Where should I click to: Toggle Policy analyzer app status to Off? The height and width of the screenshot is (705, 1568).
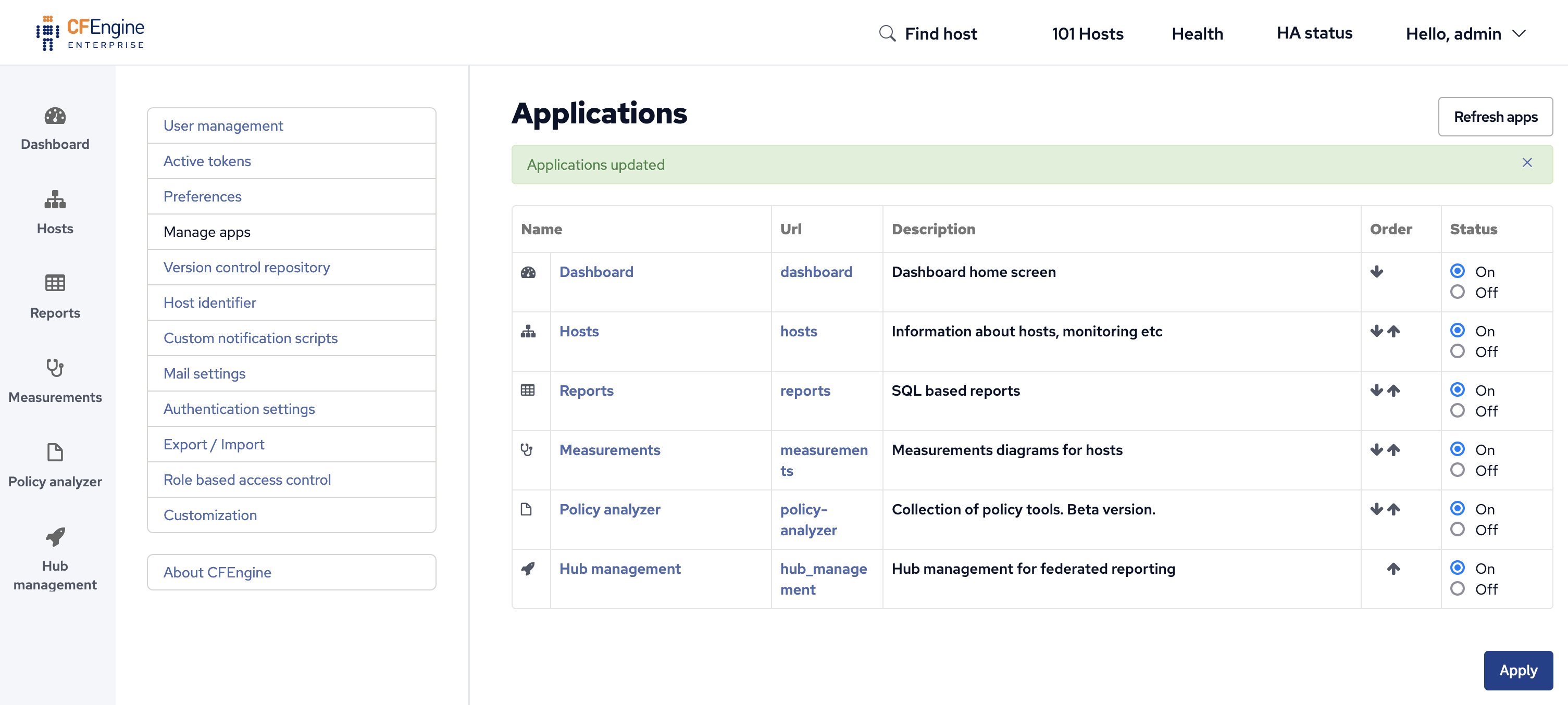[1458, 529]
